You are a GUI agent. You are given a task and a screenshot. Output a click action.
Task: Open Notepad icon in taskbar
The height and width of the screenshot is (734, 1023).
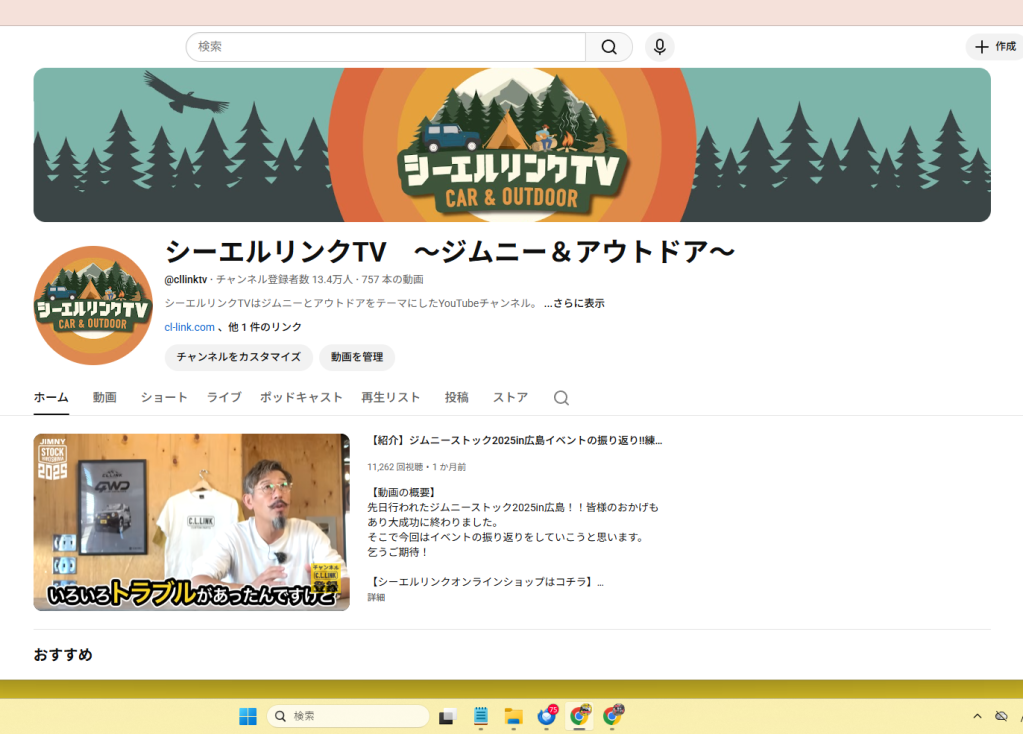[x=481, y=716]
